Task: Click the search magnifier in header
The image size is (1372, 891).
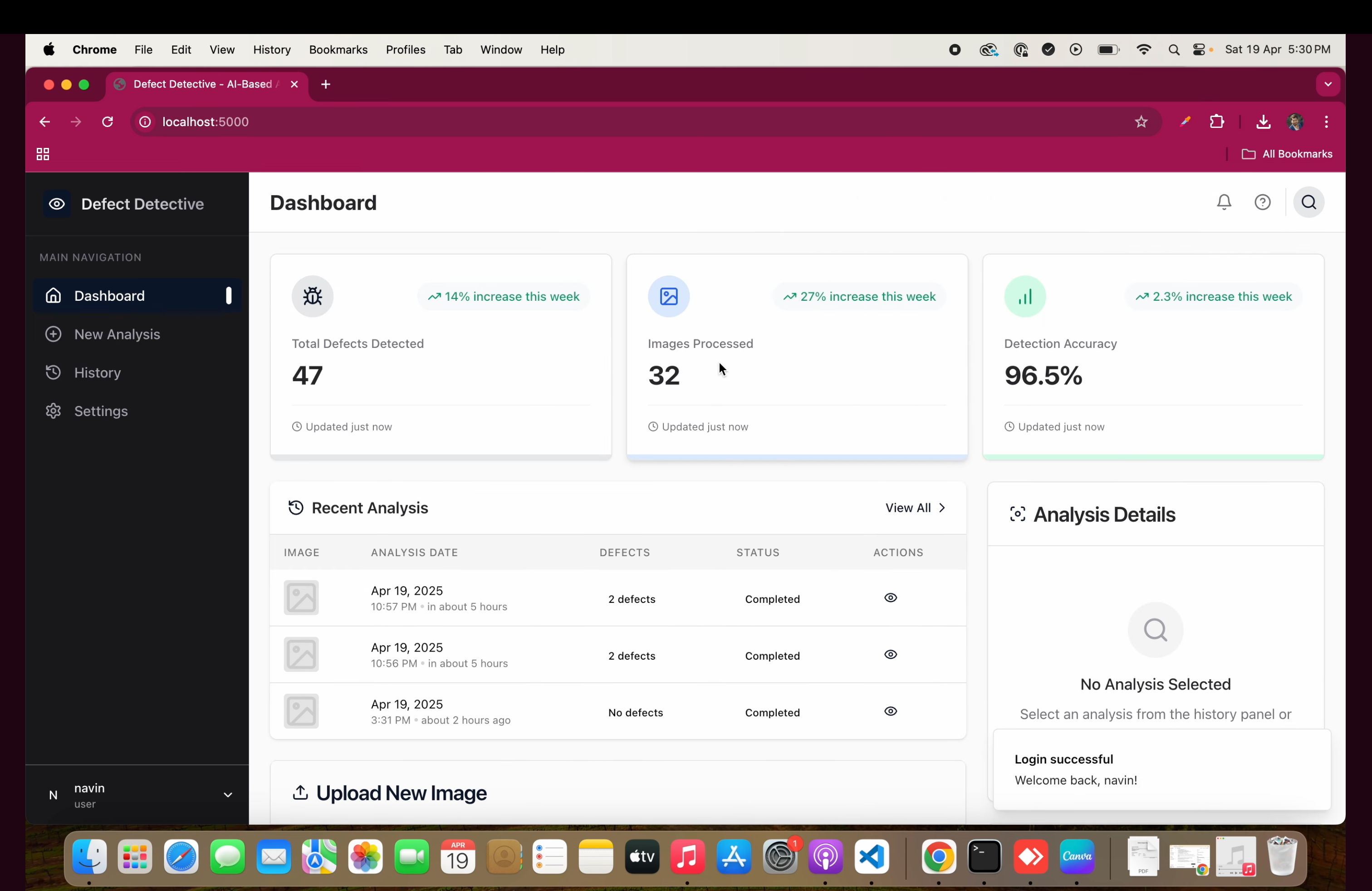Action: coord(1308,202)
